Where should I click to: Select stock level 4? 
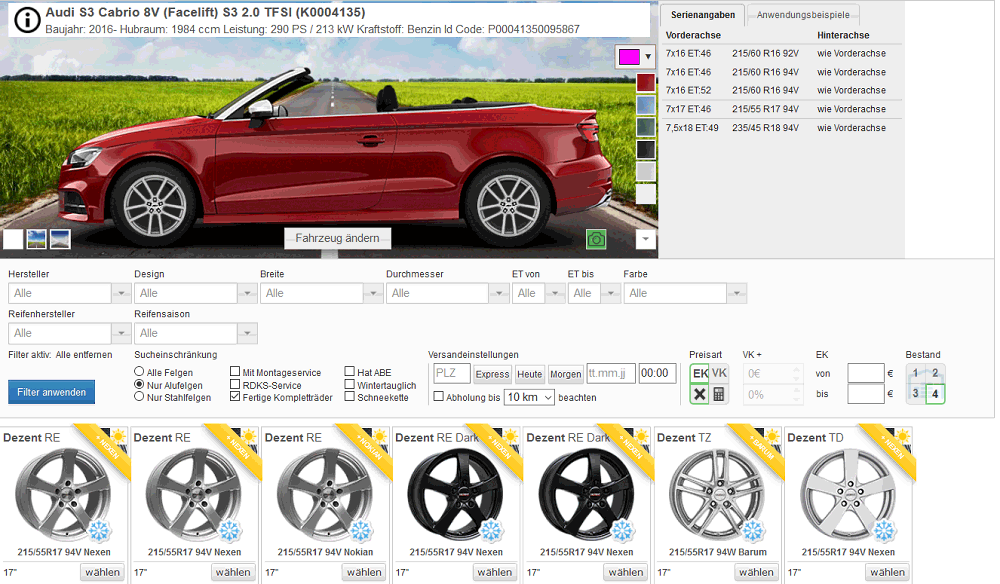935,393
